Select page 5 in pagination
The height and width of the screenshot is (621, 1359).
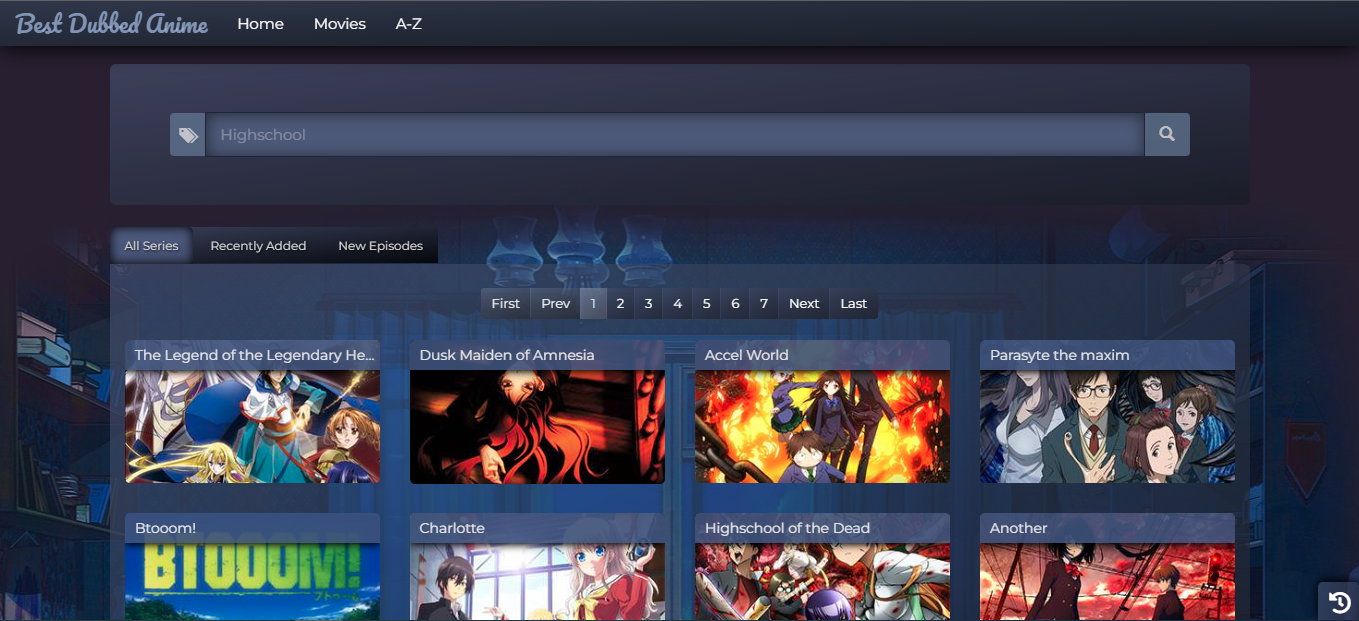pyautogui.click(x=706, y=304)
